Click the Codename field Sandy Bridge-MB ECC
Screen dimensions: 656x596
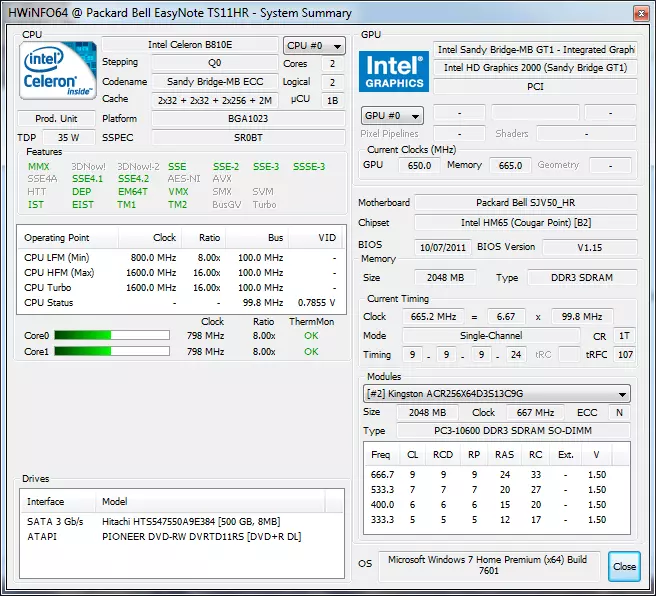click(215, 82)
